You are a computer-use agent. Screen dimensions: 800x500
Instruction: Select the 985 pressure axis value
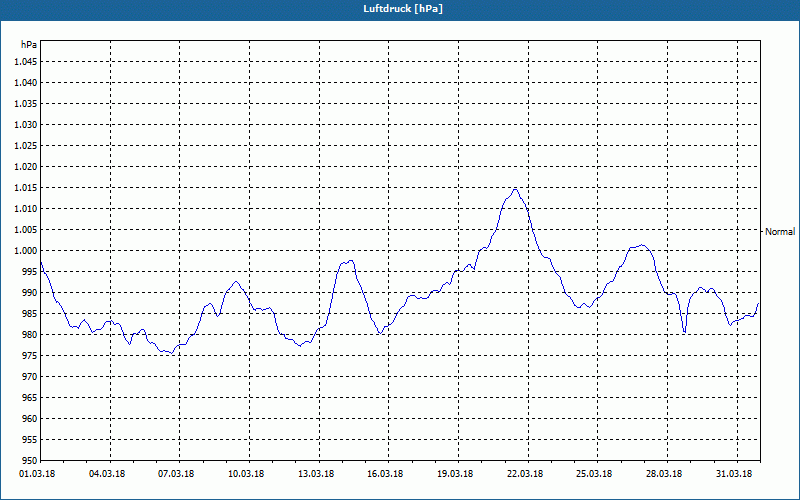coord(30,314)
